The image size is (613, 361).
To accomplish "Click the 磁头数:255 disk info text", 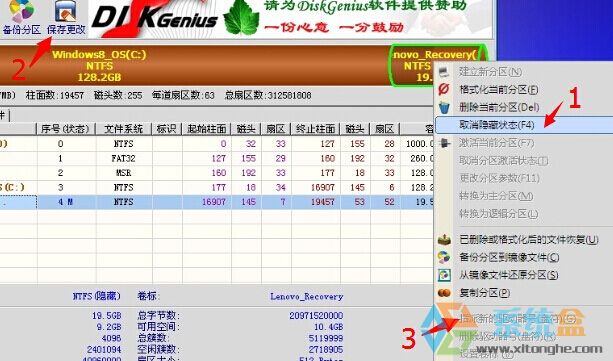I will 118,95.
